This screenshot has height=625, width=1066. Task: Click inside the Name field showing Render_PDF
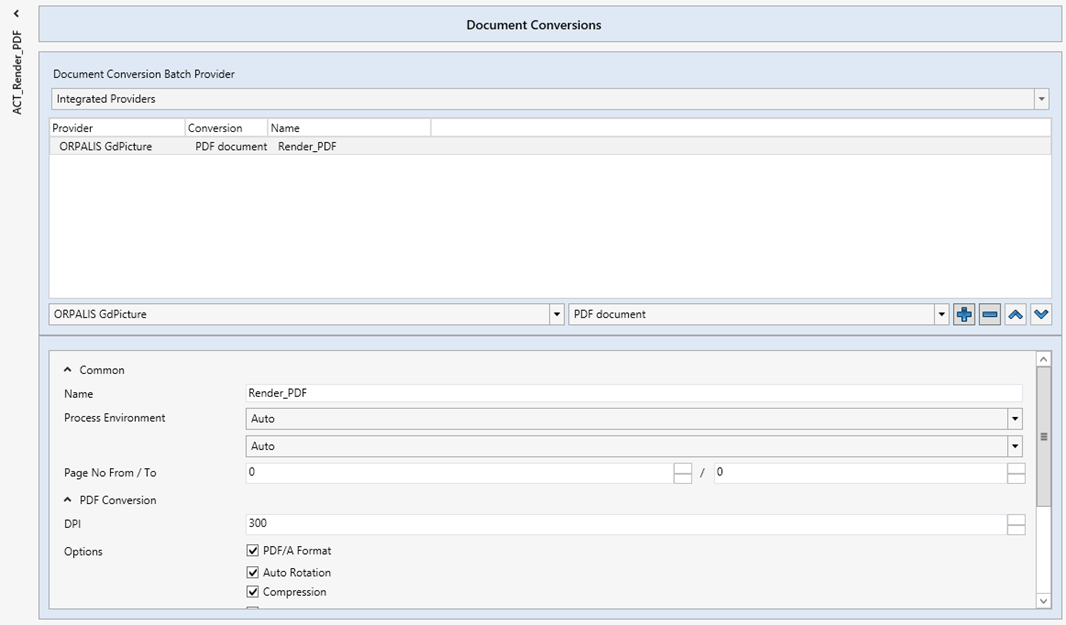point(400,392)
